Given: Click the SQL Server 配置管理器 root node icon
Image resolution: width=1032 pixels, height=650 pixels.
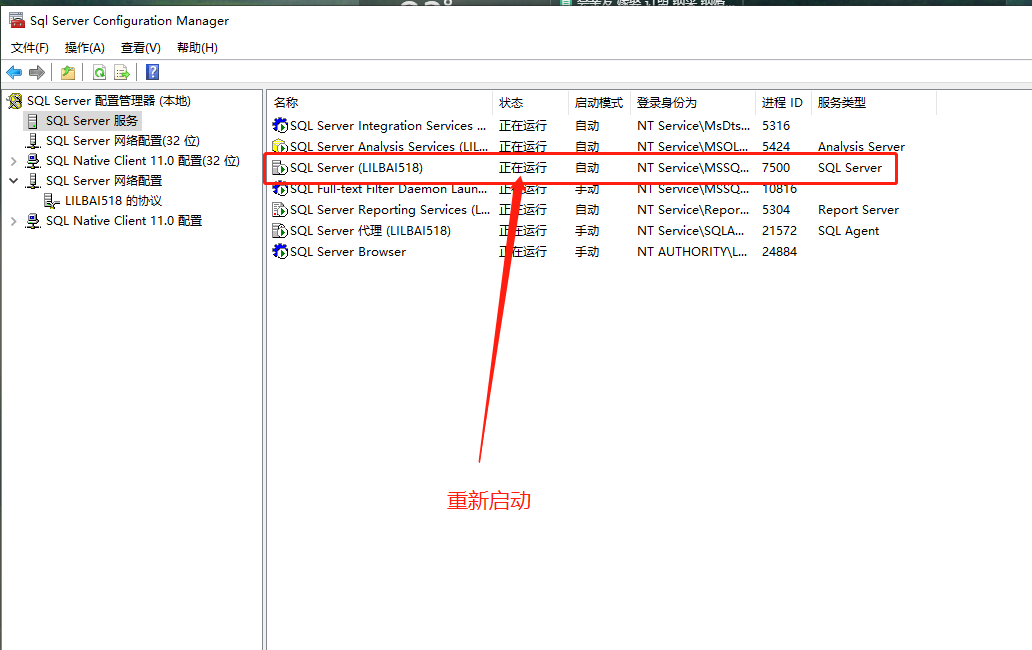Looking at the screenshot, I should 14,101.
